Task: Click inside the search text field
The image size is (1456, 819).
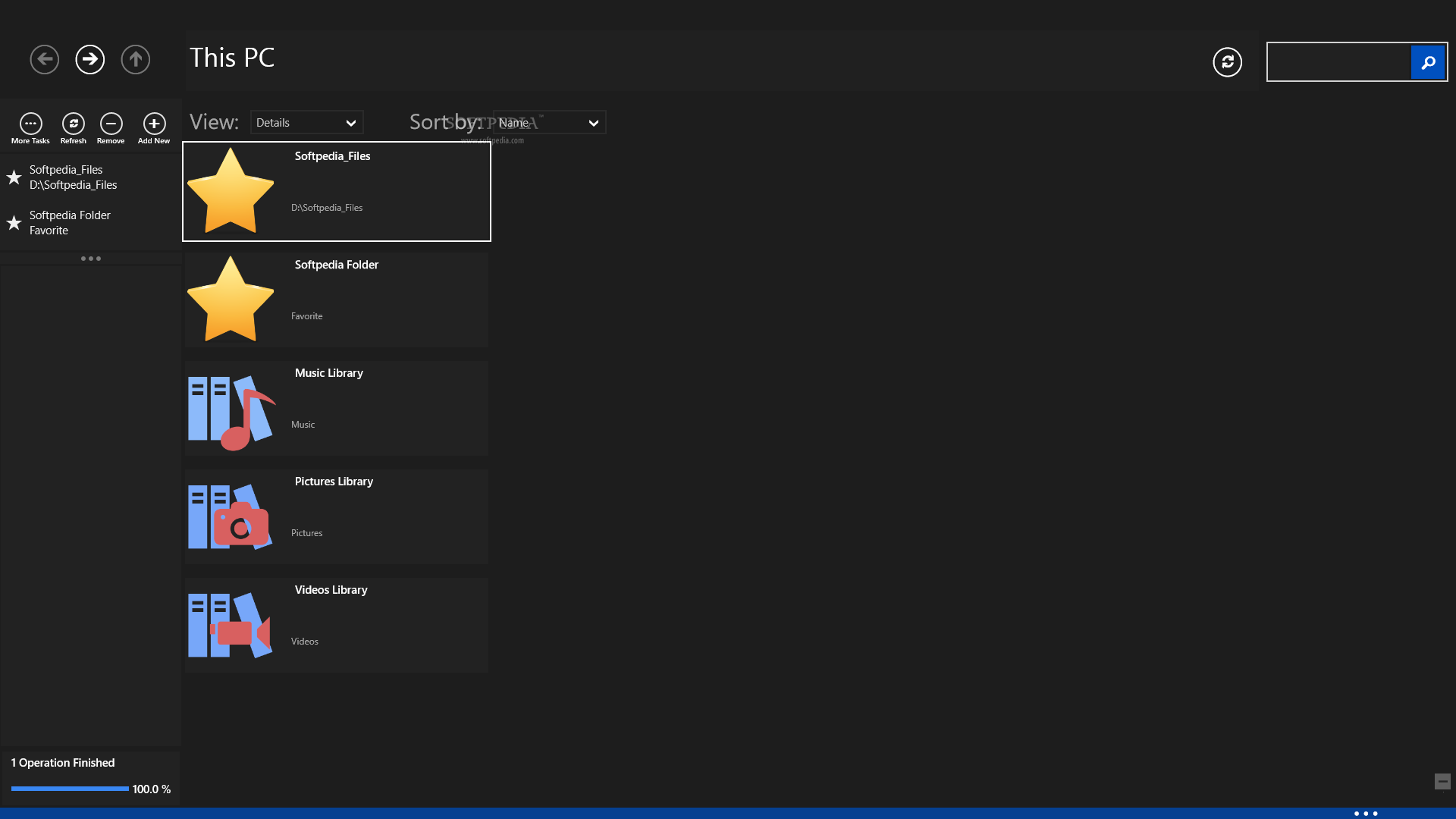Action: (1339, 62)
